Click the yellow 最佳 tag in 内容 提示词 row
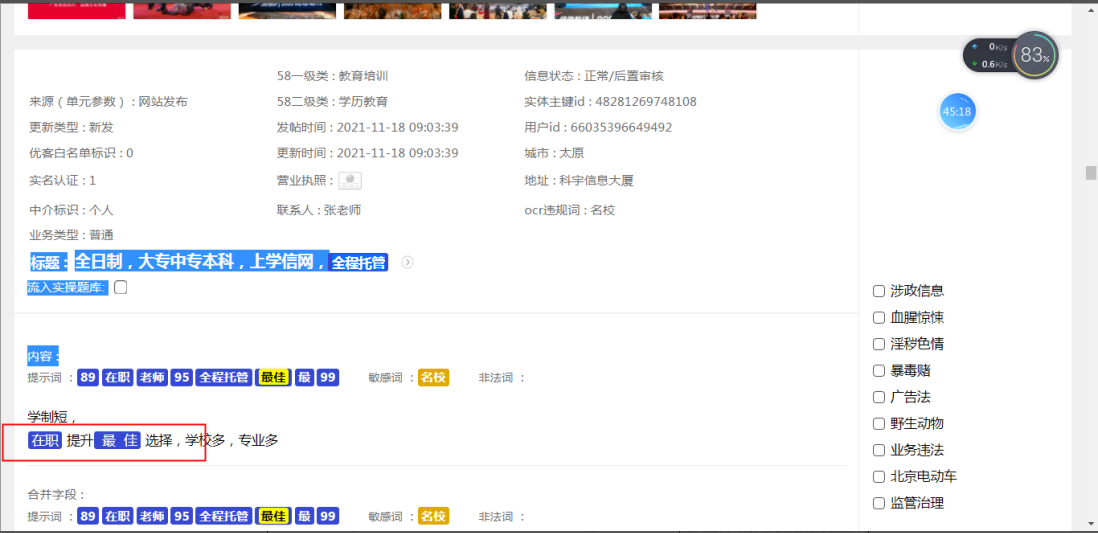 click(x=273, y=378)
